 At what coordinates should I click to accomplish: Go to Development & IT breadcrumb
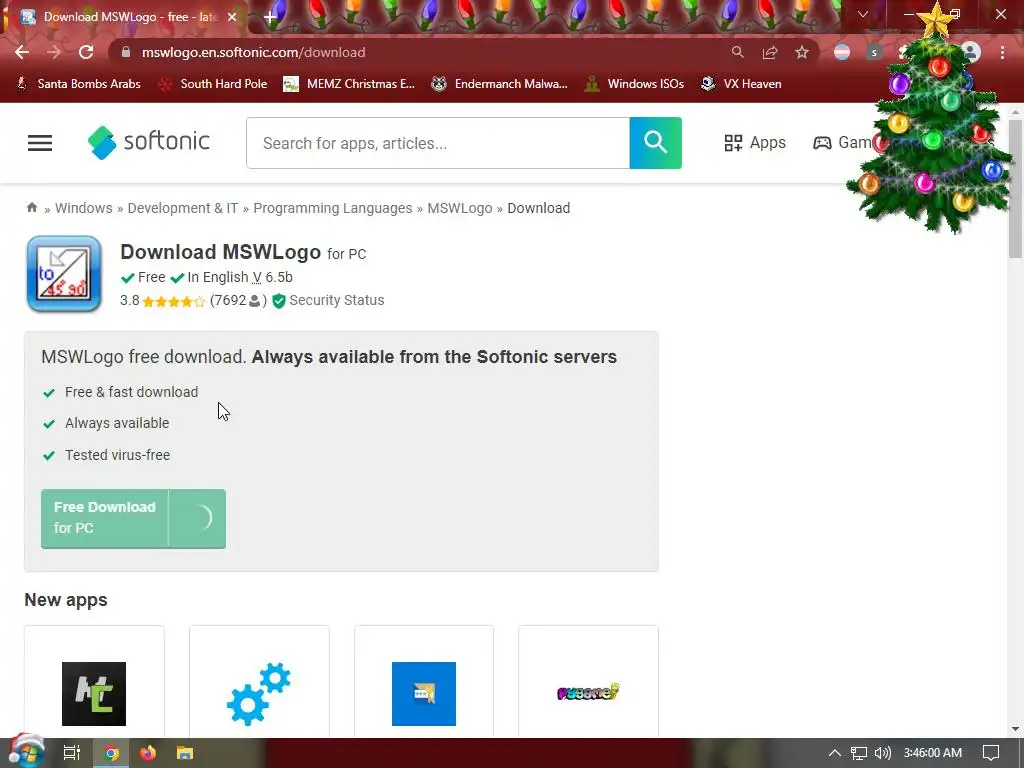(x=183, y=208)
